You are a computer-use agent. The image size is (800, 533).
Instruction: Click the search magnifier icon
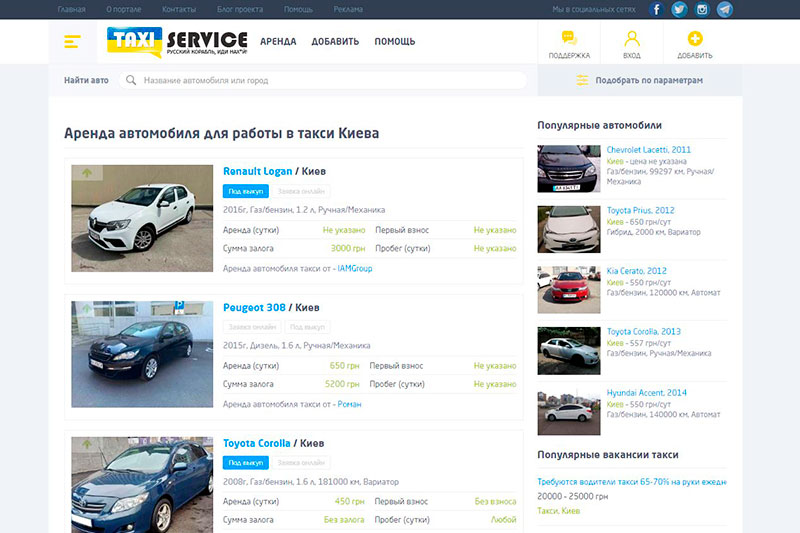tap(131, 80)
